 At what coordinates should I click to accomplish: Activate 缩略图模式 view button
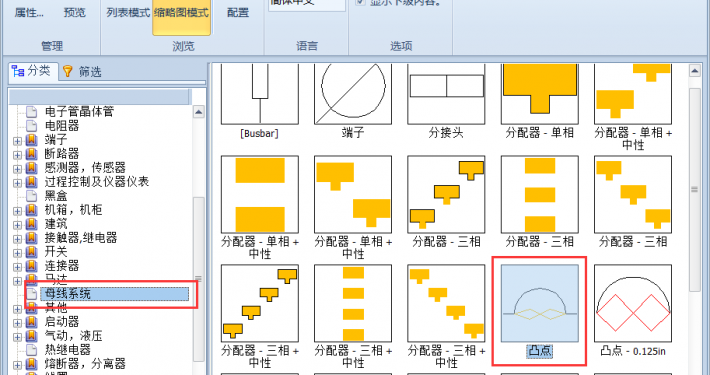pos(182,13)
